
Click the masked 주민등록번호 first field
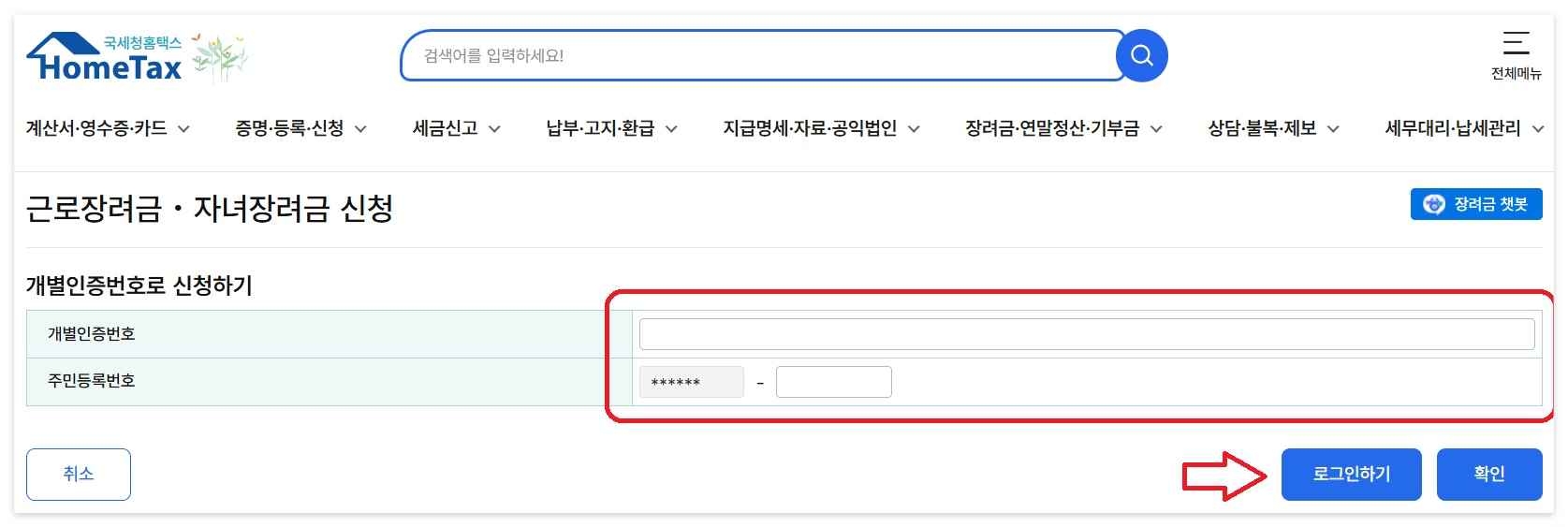pos(692,382)
